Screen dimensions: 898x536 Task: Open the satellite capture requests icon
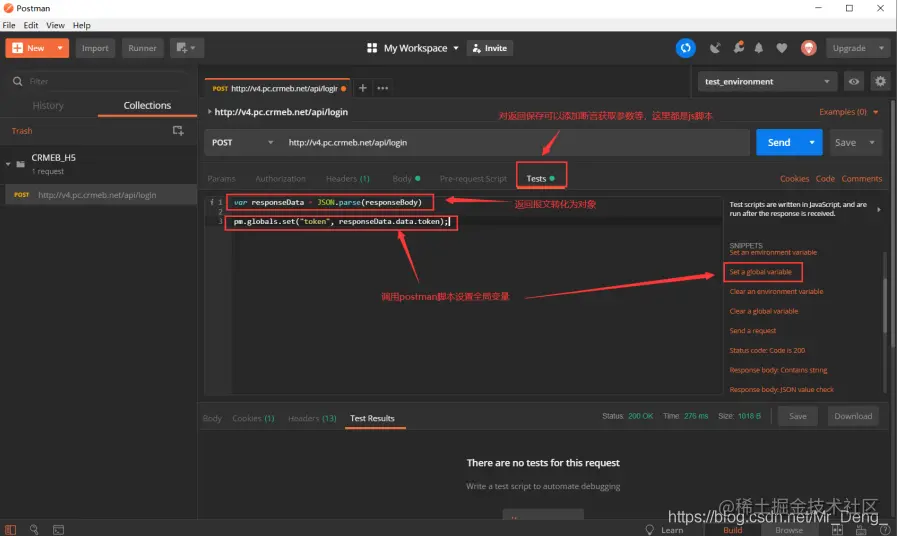coord(715,48)
